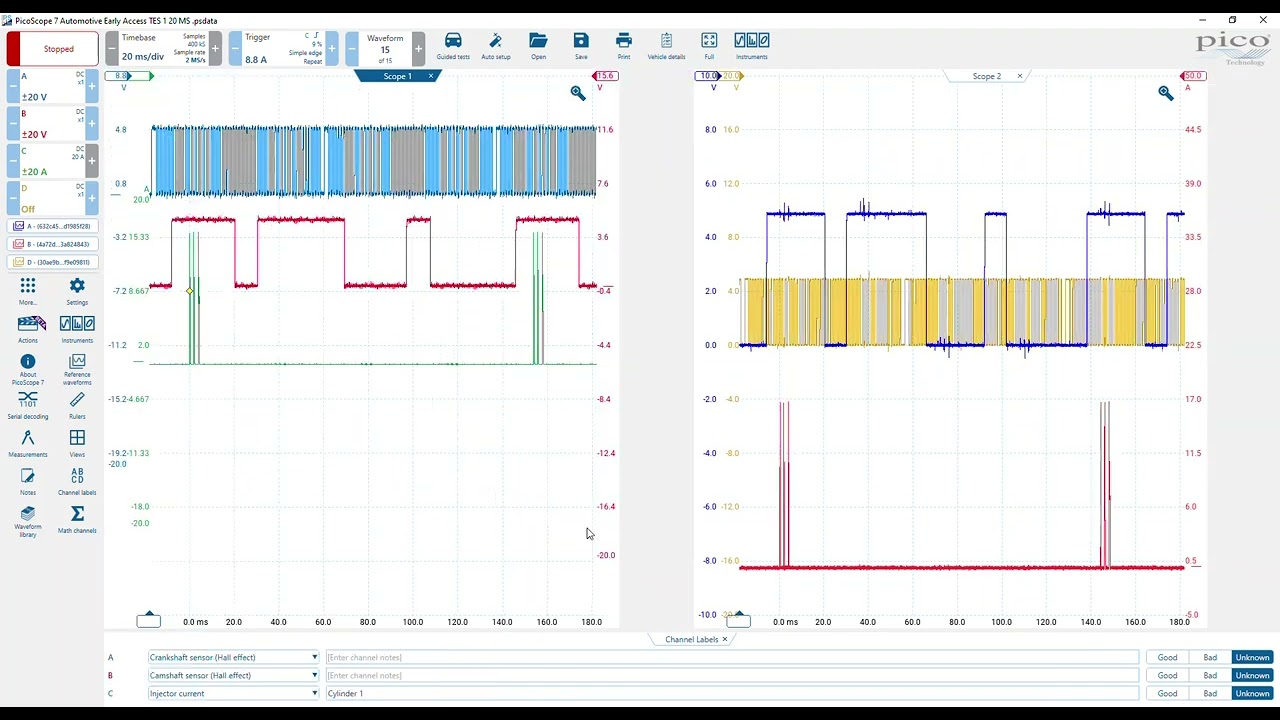The image size is (1280, 720).
Task: Open Channel D Off settings
Action: tap(52, 198)
